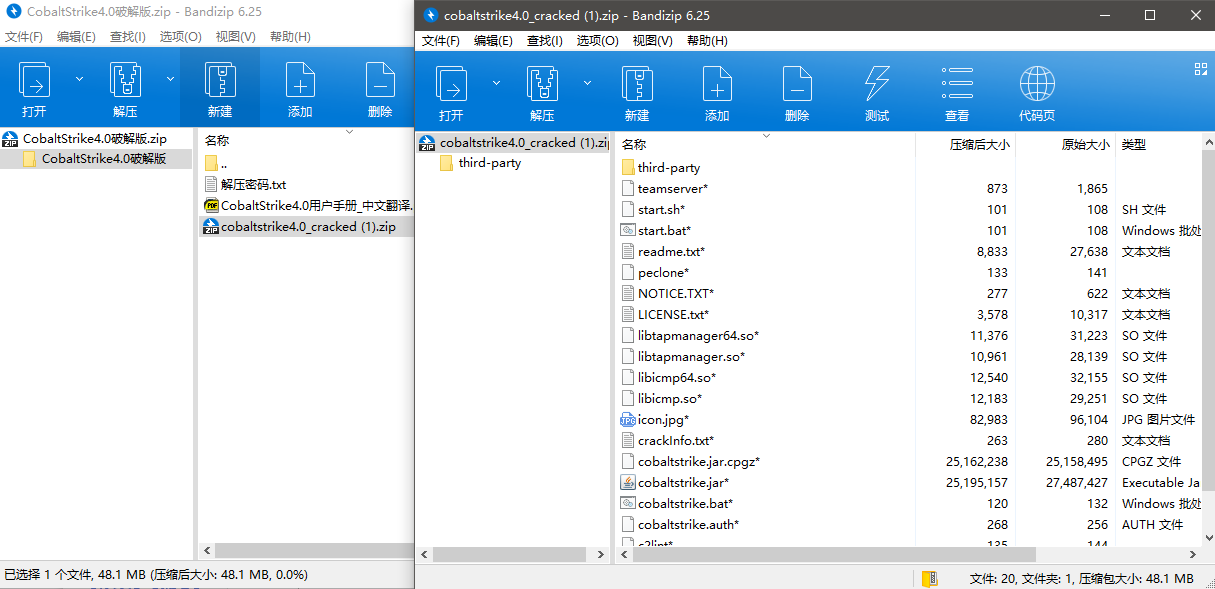This screenshot has width=1215, height=589.
Task: Click View (查看) list icon
Action: [x=957, y=84]
